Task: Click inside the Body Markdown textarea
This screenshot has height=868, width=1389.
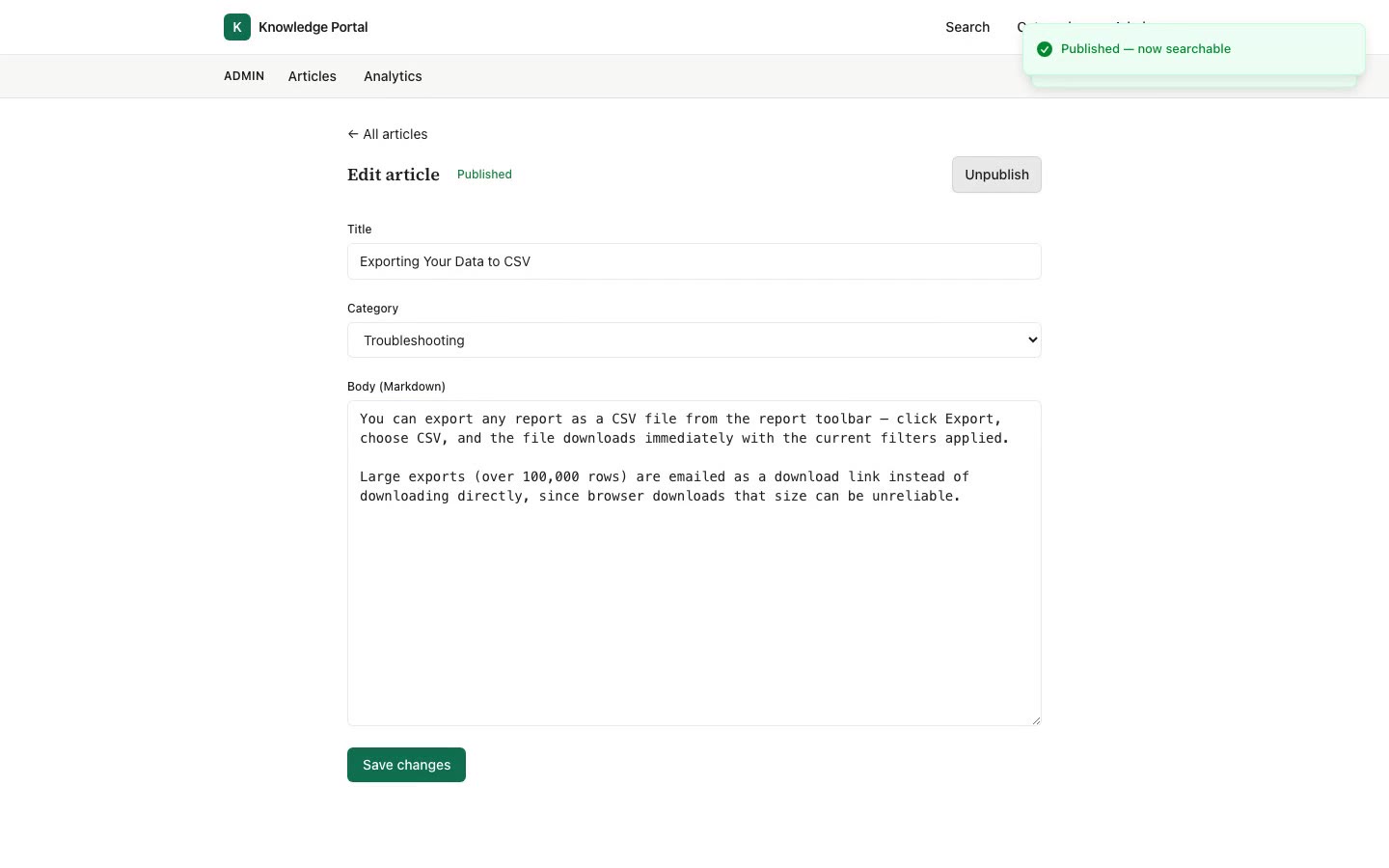Action: tap(694, 563)
